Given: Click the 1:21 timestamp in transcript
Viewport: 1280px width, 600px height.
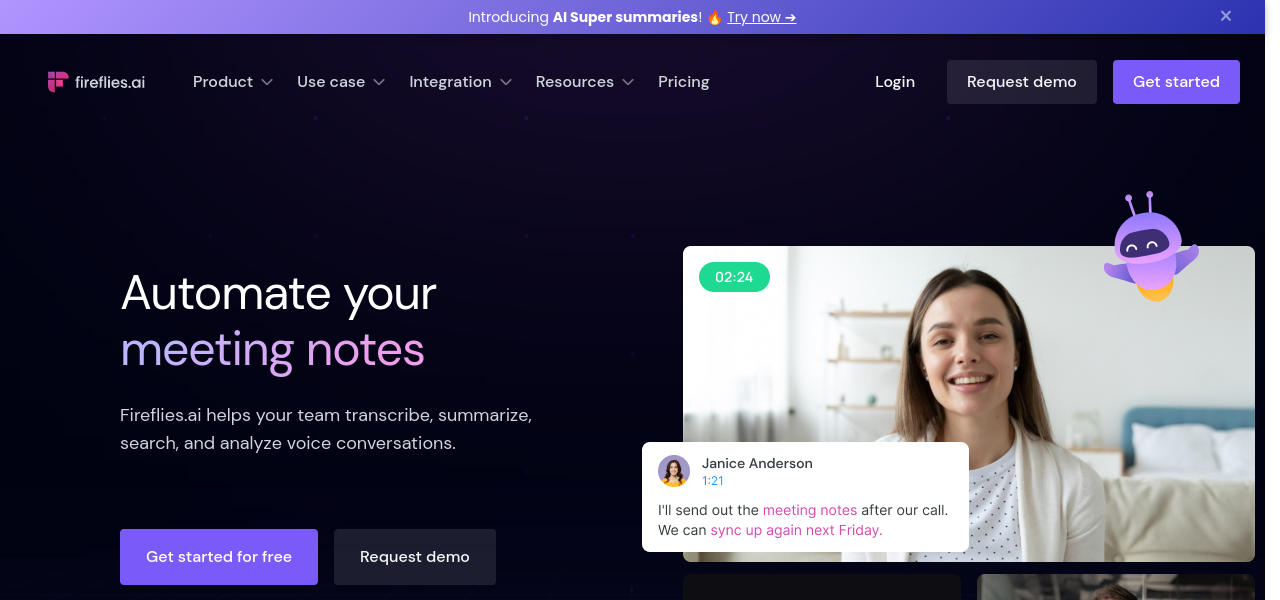Looking at the screenshot, I should pos(713,481).
